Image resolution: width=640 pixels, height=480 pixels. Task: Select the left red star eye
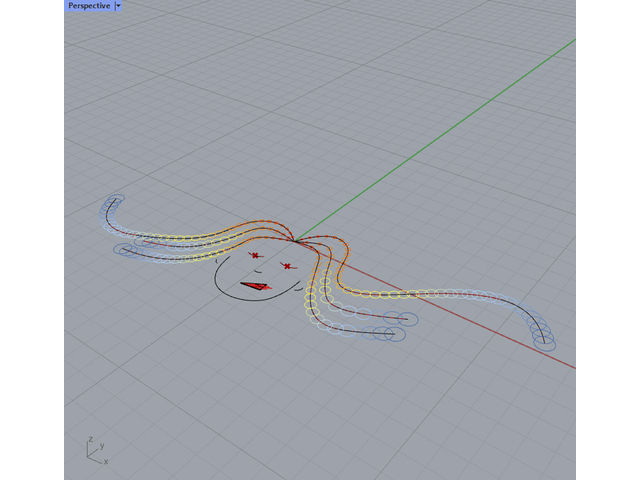pyautogui.click(x=255, y=256)
